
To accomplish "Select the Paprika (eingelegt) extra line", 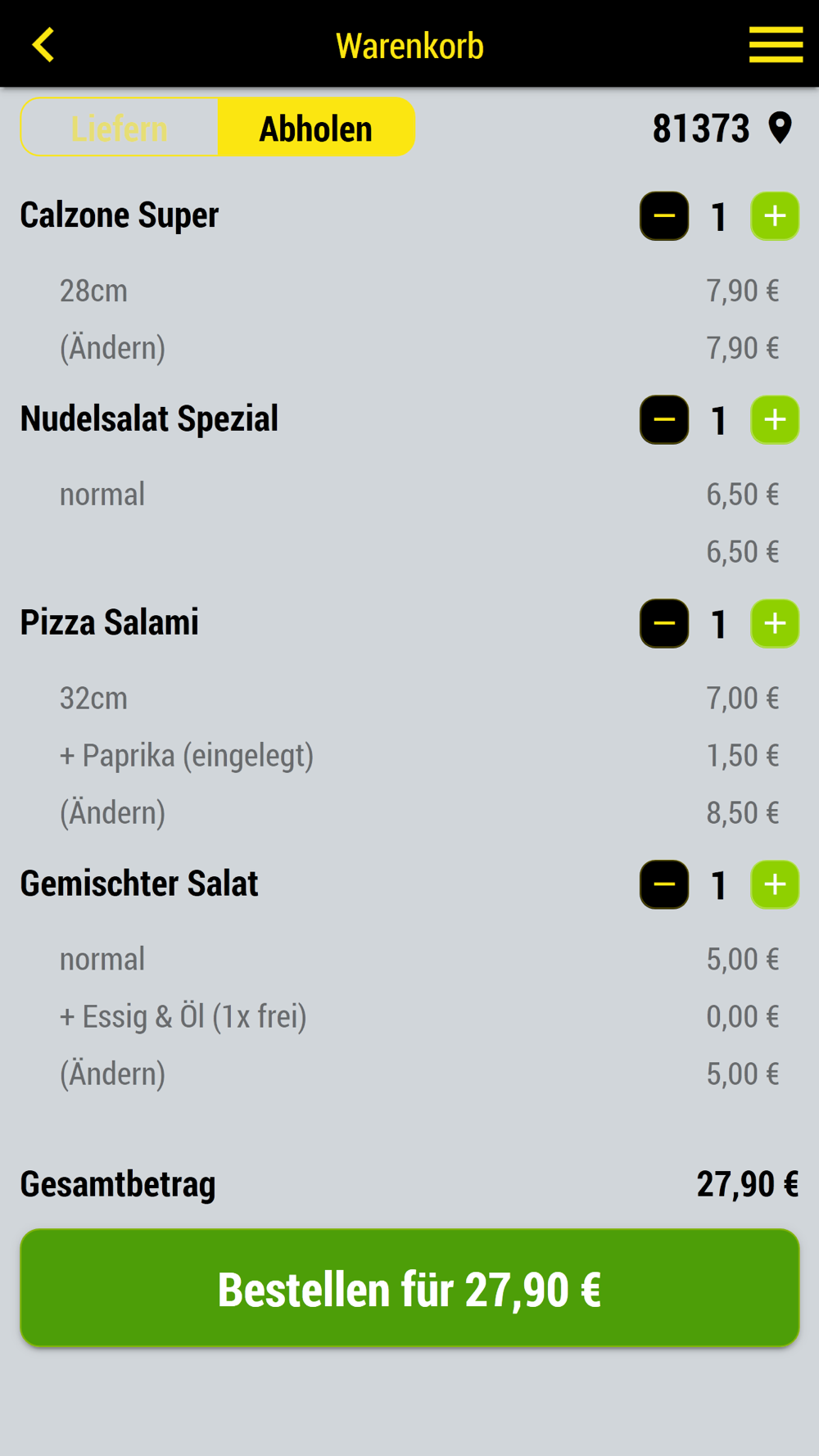I will 419,756.
